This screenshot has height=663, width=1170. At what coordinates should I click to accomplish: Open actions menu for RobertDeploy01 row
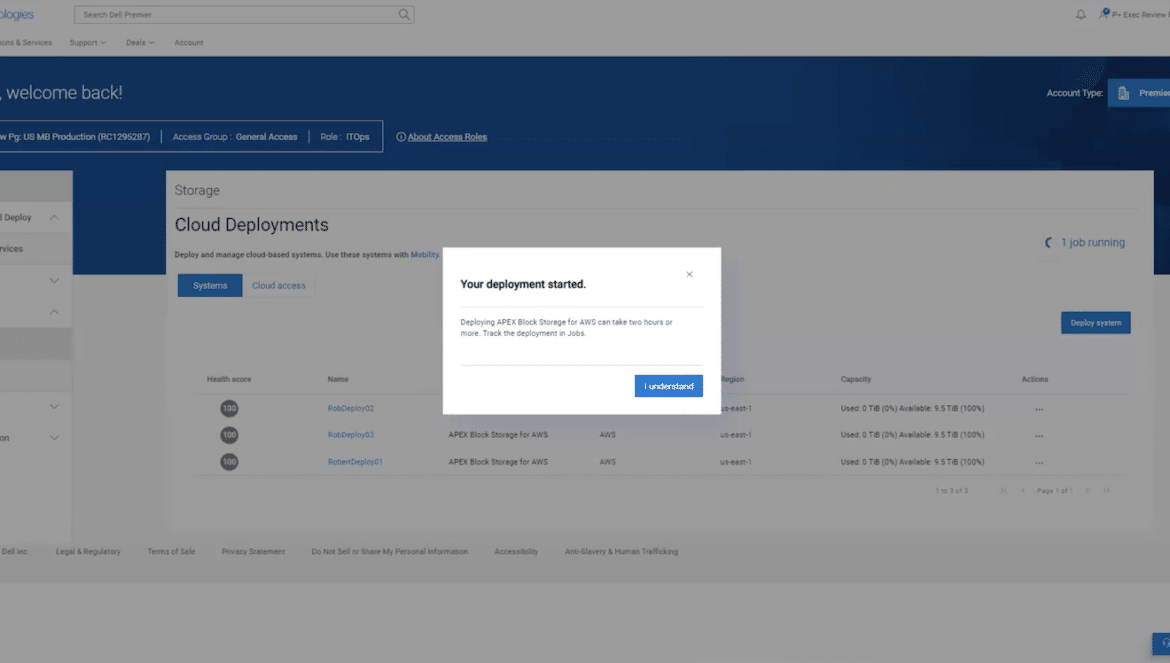(x=1039, y=463)
